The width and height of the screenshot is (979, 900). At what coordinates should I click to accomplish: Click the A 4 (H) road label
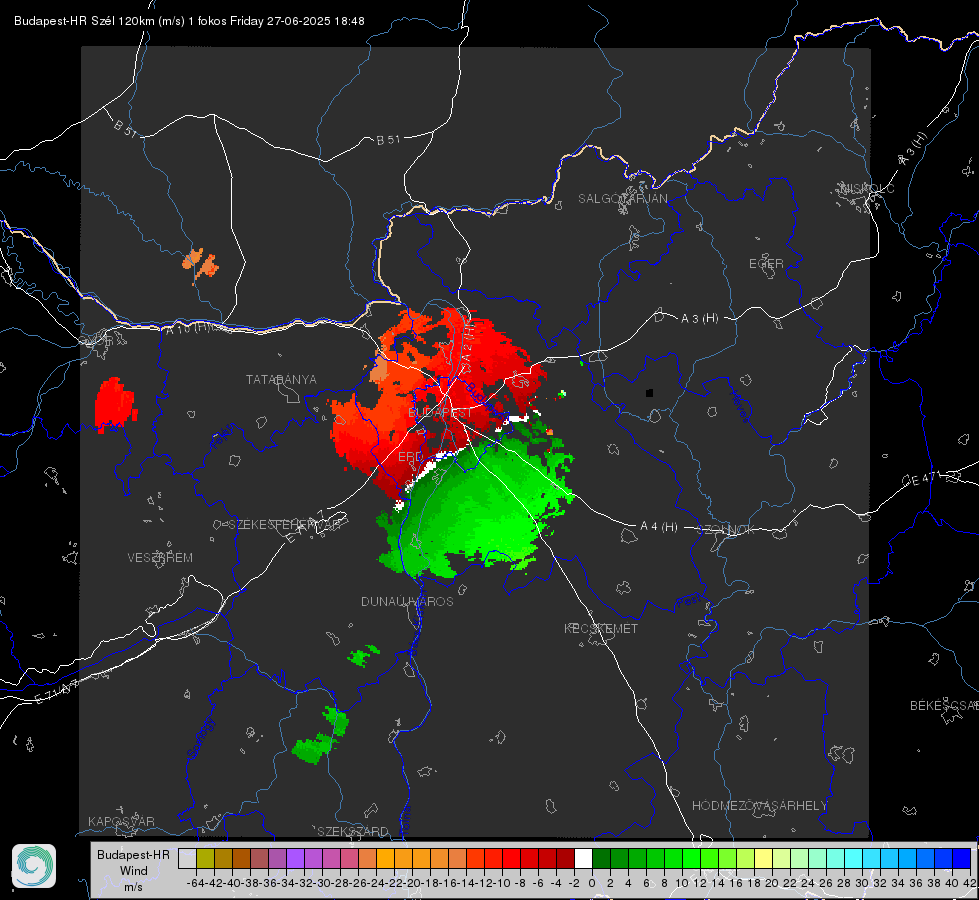pos(659,527)
